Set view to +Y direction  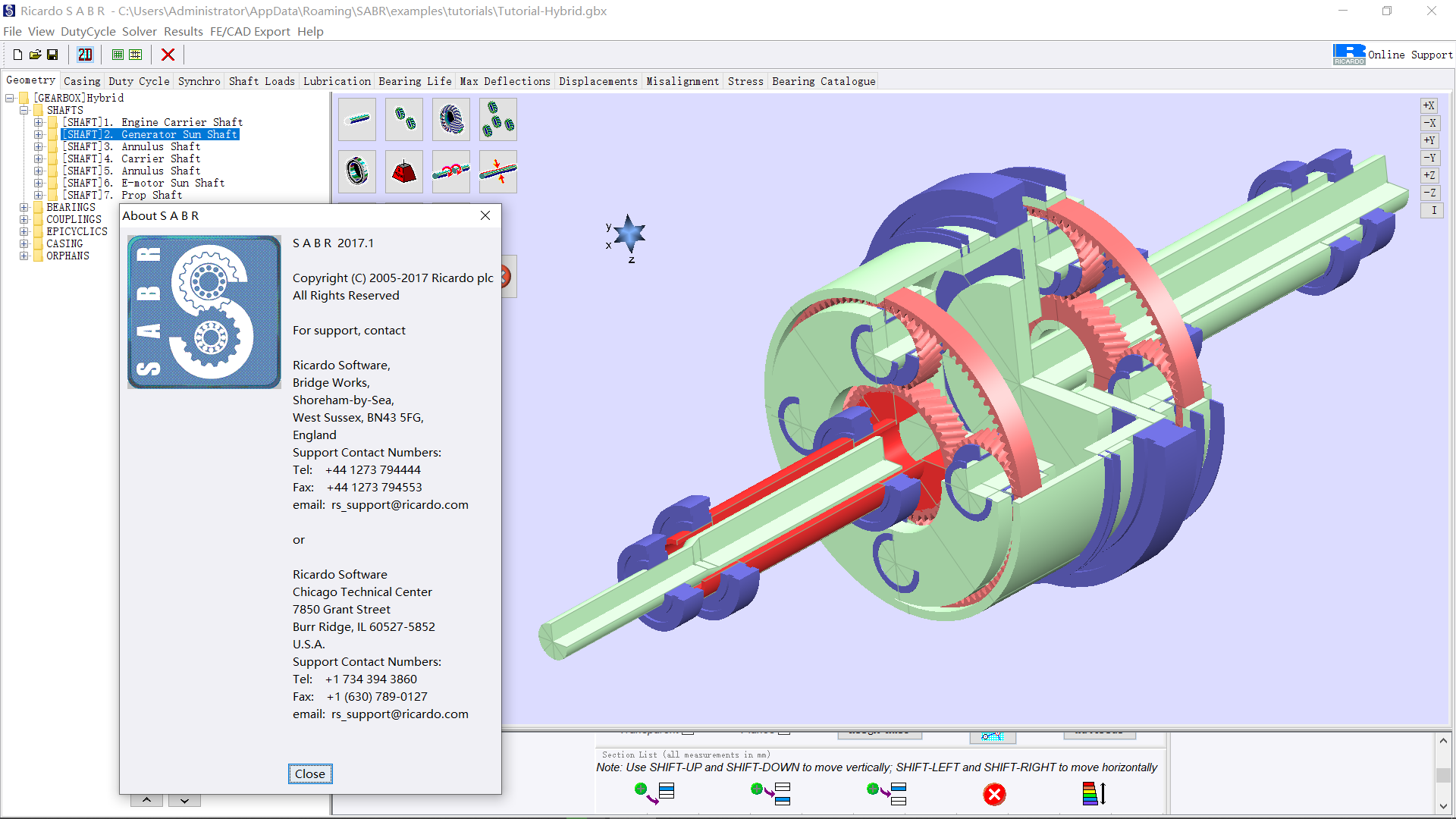click(1429, 140)
